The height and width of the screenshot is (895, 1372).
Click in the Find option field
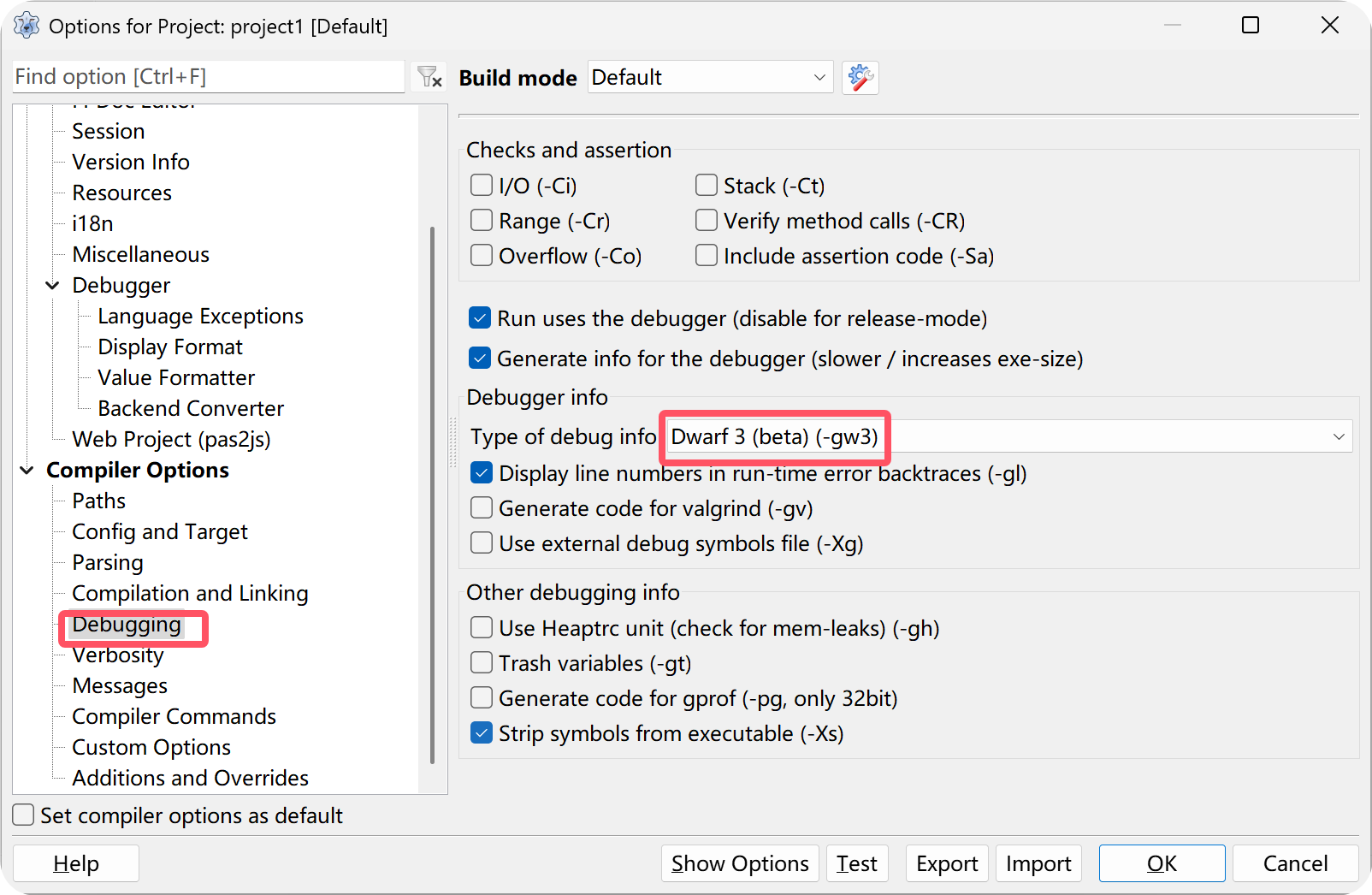pyautogui.click(x=208, y=77)
